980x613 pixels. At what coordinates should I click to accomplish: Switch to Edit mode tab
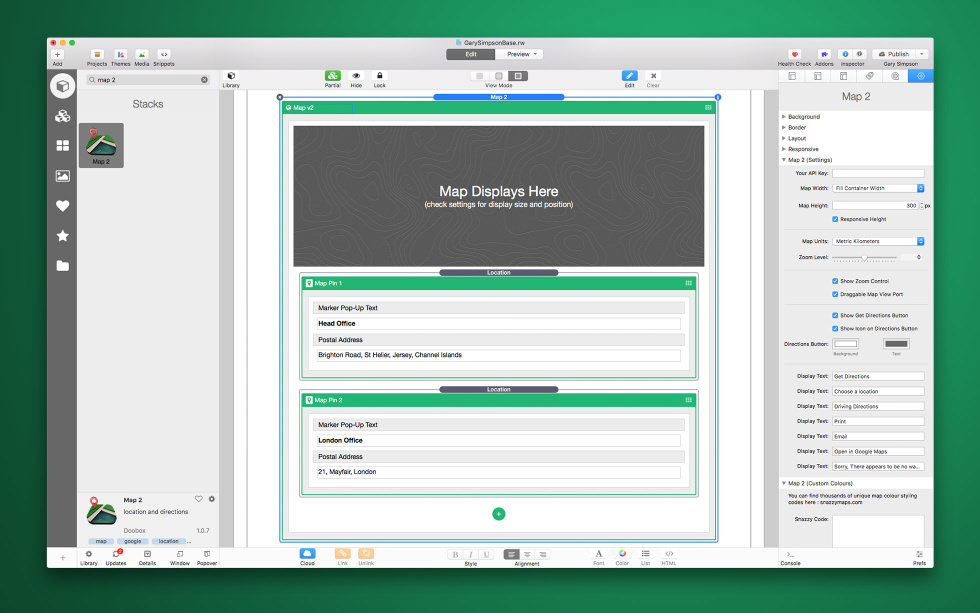click(471, 54)
